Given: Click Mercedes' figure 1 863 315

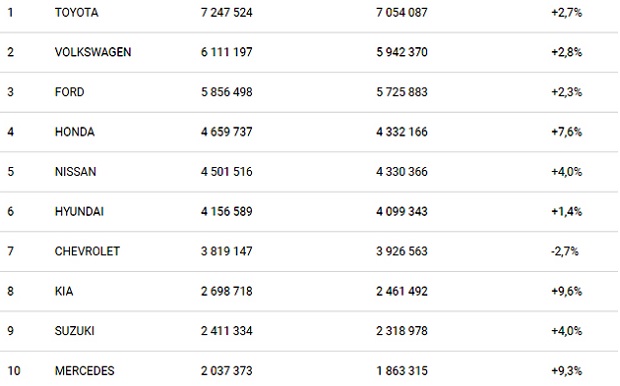Looking at the screenshot, I should [x=402, y=371].
